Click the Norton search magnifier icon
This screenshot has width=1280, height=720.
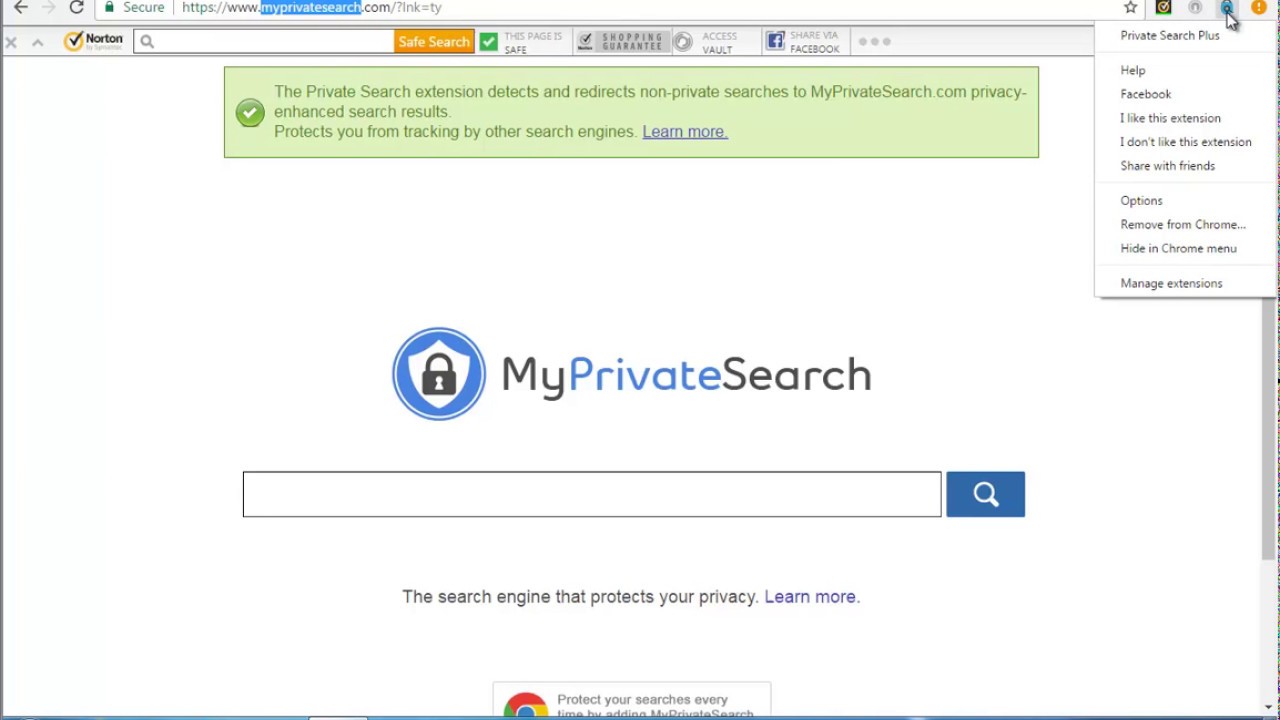(147, 42)
